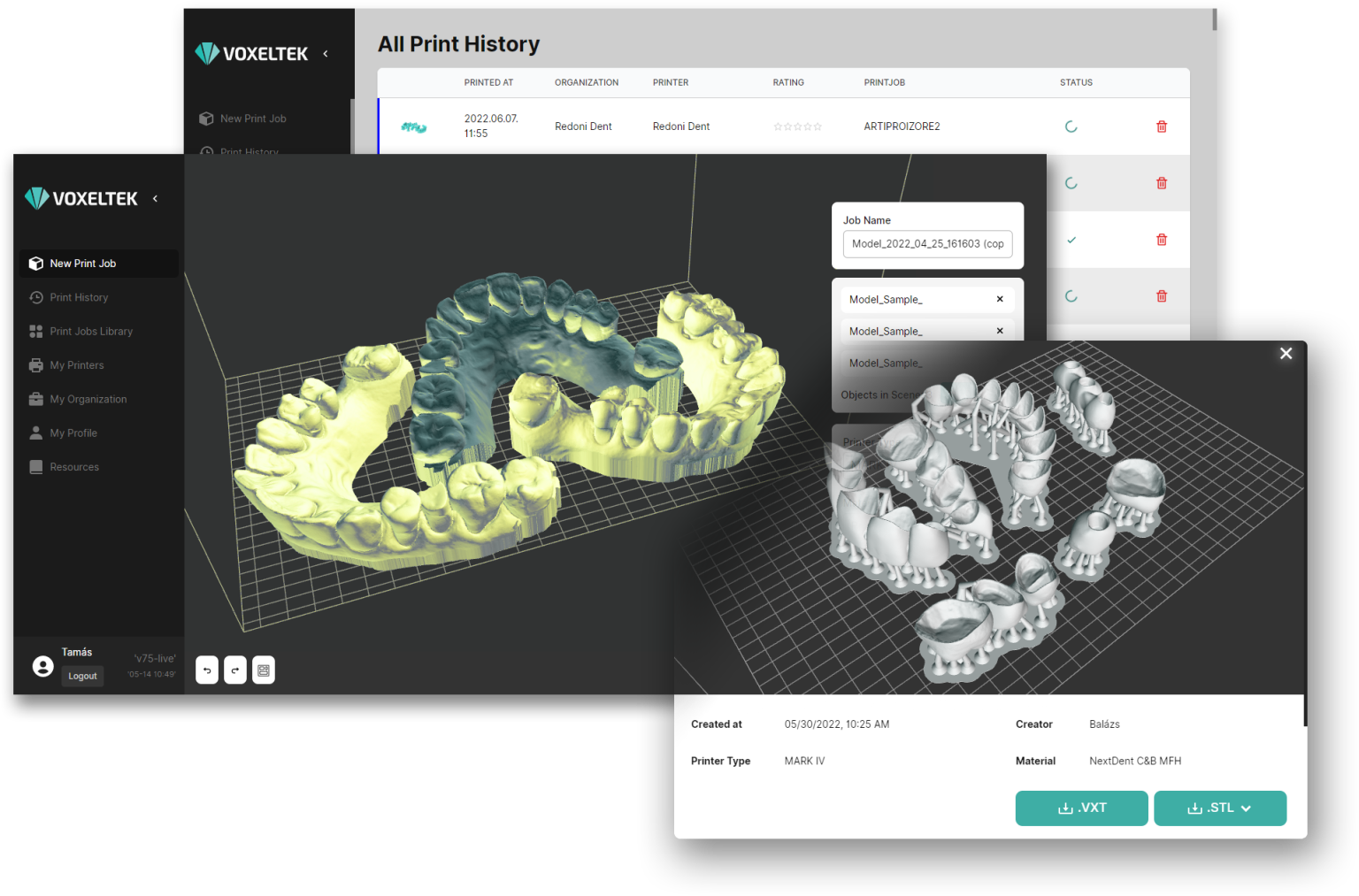Remove the first Model_Sample_ object using its X
This screenshot has width=1359, height=896.
click(x=1000, y=299)
